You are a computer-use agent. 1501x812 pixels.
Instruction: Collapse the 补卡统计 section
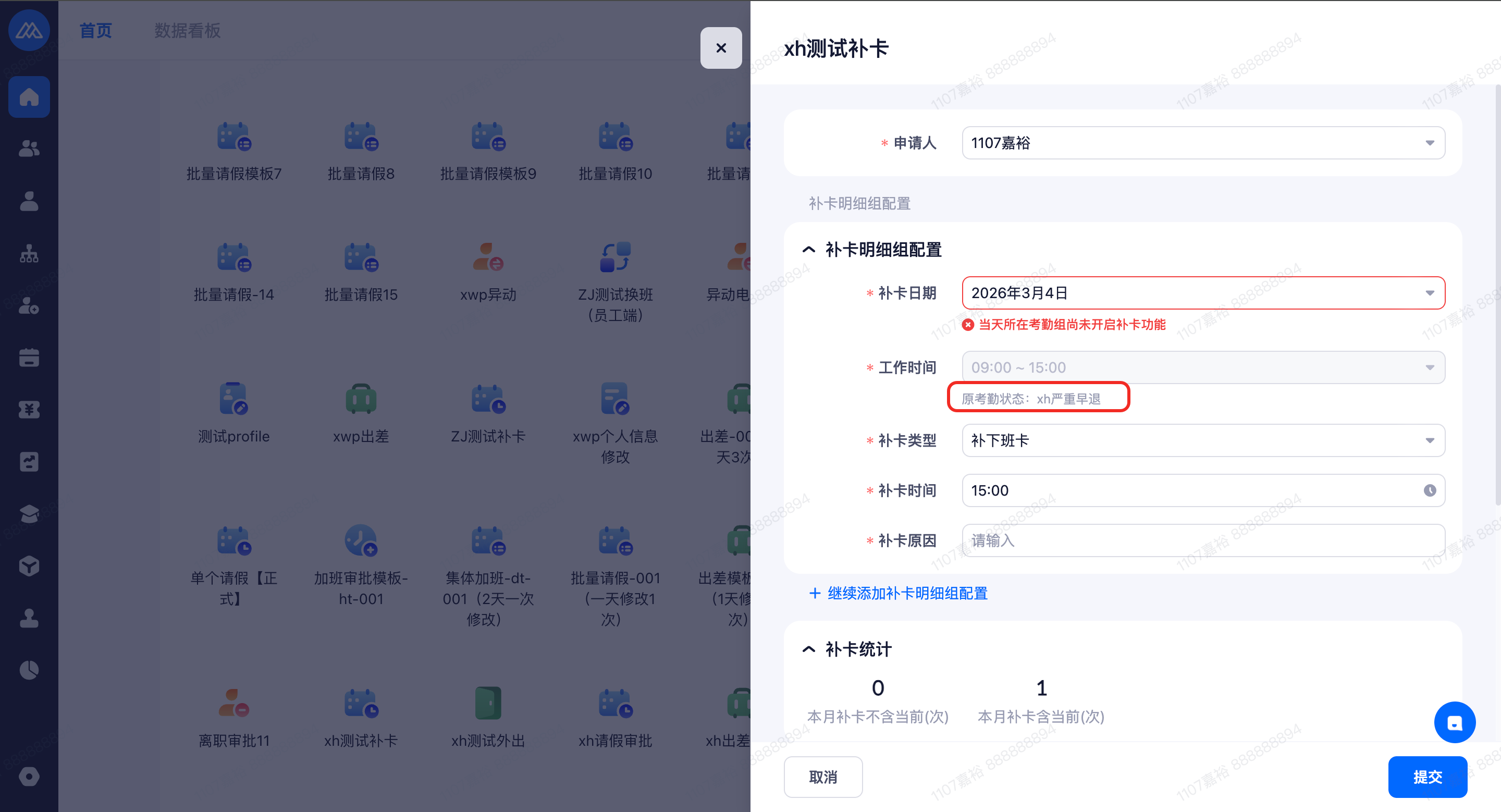(808, 649)
